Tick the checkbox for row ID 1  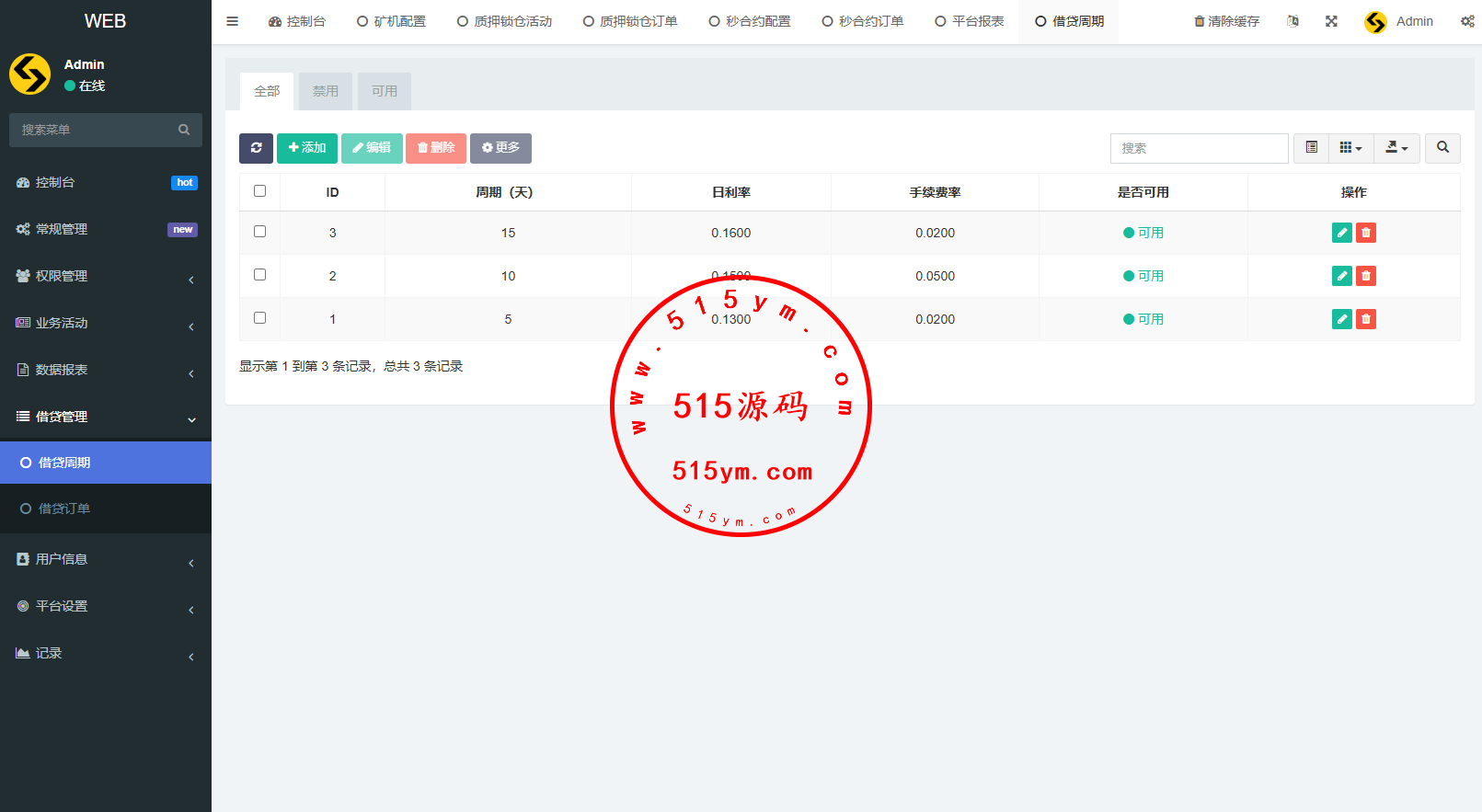[x=259, y=318]
